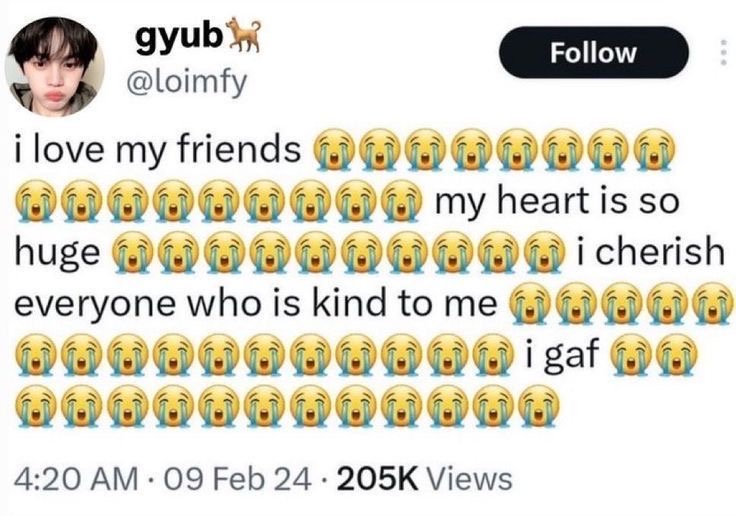Open the @loimfy handle link
The image size is (736, 516).
pyautogui.click(x=185, y=83)
